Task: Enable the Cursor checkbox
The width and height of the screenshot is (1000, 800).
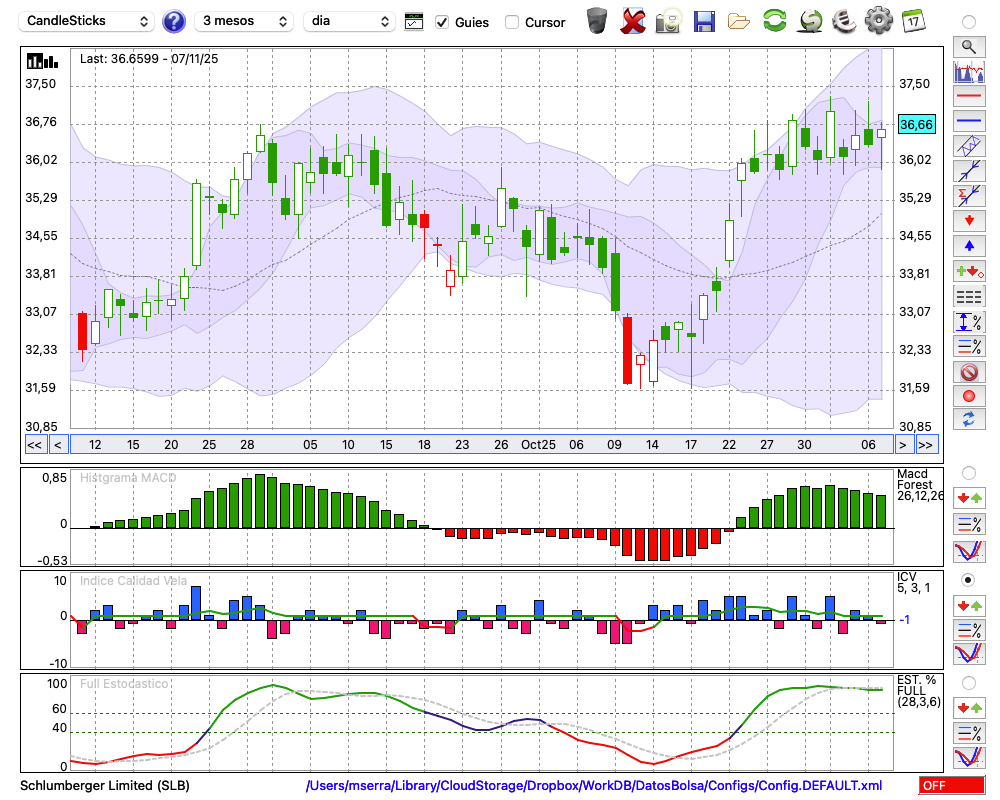Action: pyautogui.click(x=512, y=22)
